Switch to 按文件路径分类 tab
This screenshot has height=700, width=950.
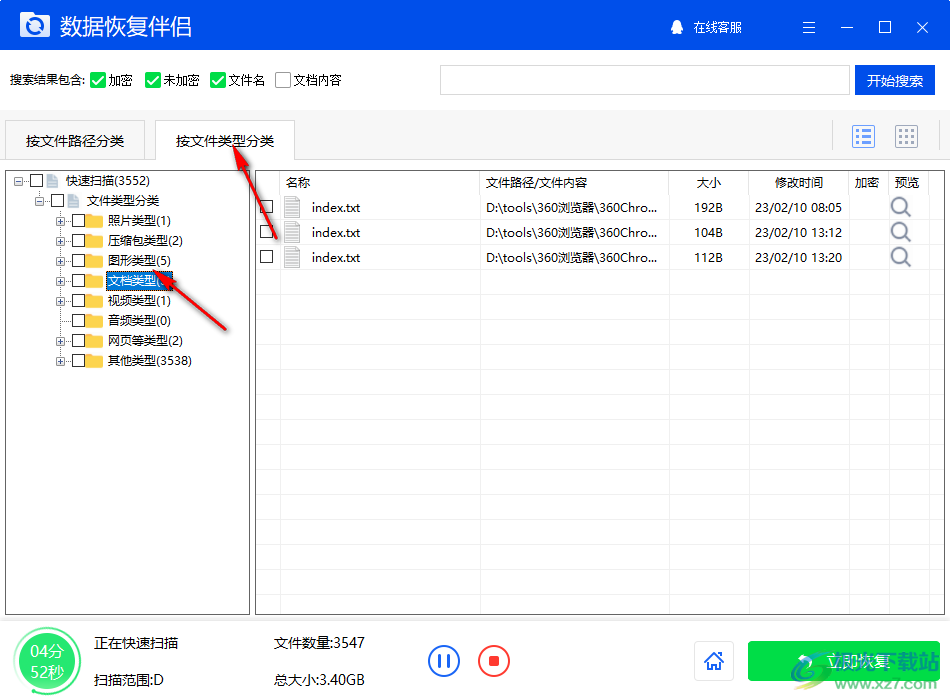[x=75, y=140]
